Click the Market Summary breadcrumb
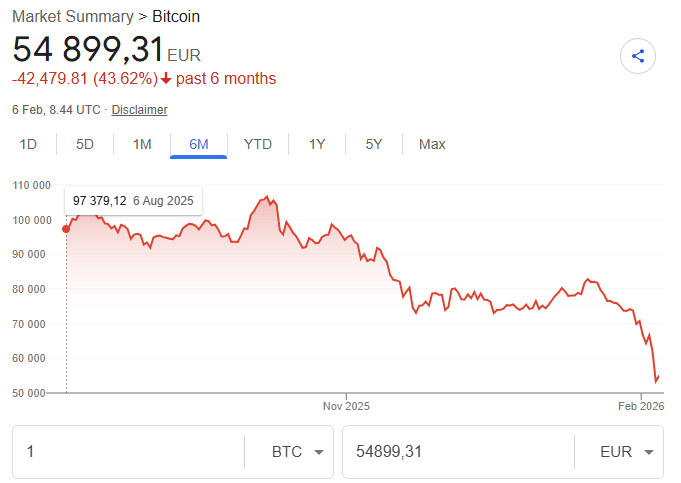The height and width of the screenshot is (483, 681). [x=72, y=16]
